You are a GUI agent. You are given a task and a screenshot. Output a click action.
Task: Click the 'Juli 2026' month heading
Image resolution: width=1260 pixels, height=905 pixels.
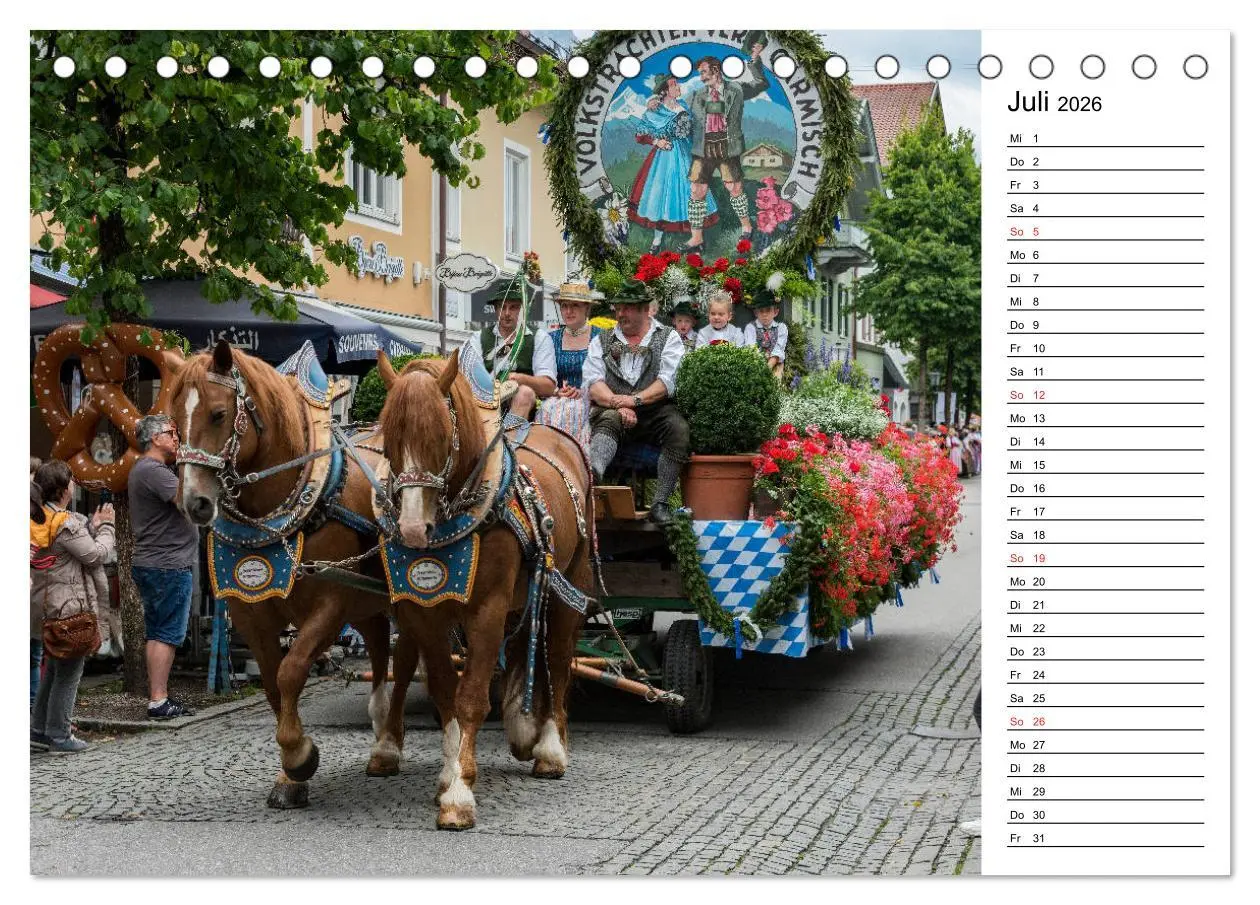(x=1054, y=102)
